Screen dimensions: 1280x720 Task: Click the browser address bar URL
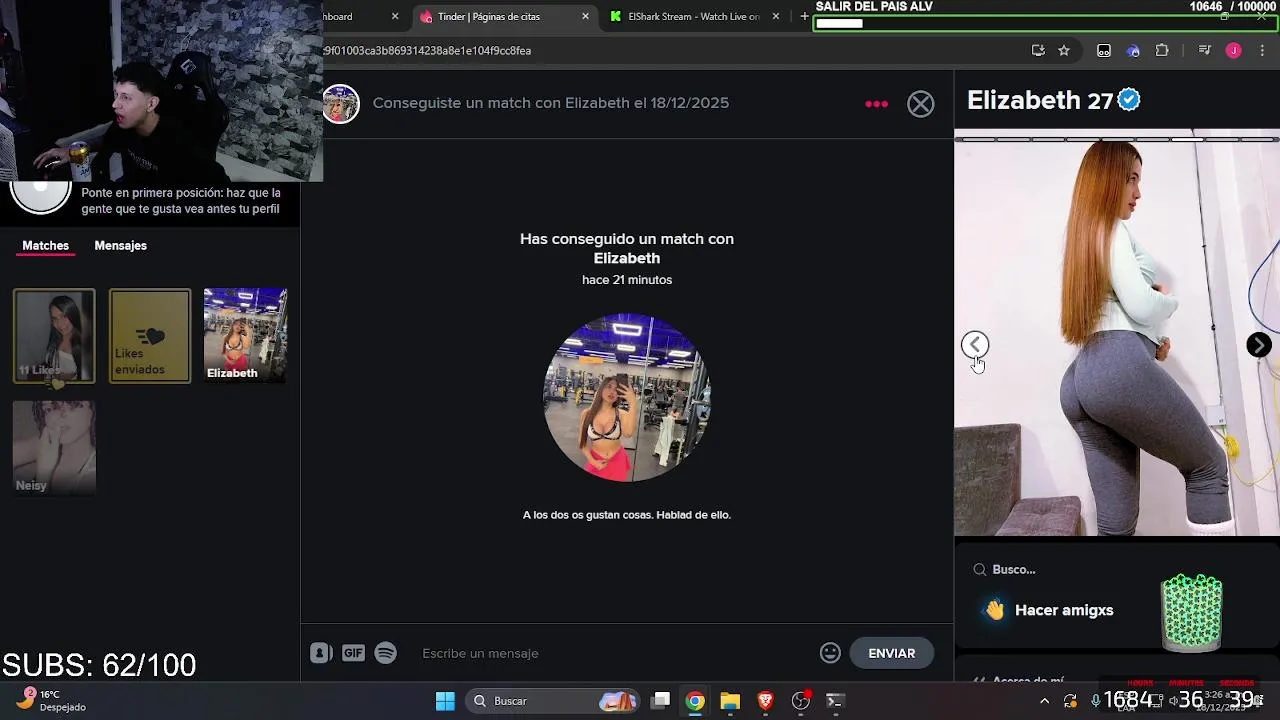tap(427, 51)
